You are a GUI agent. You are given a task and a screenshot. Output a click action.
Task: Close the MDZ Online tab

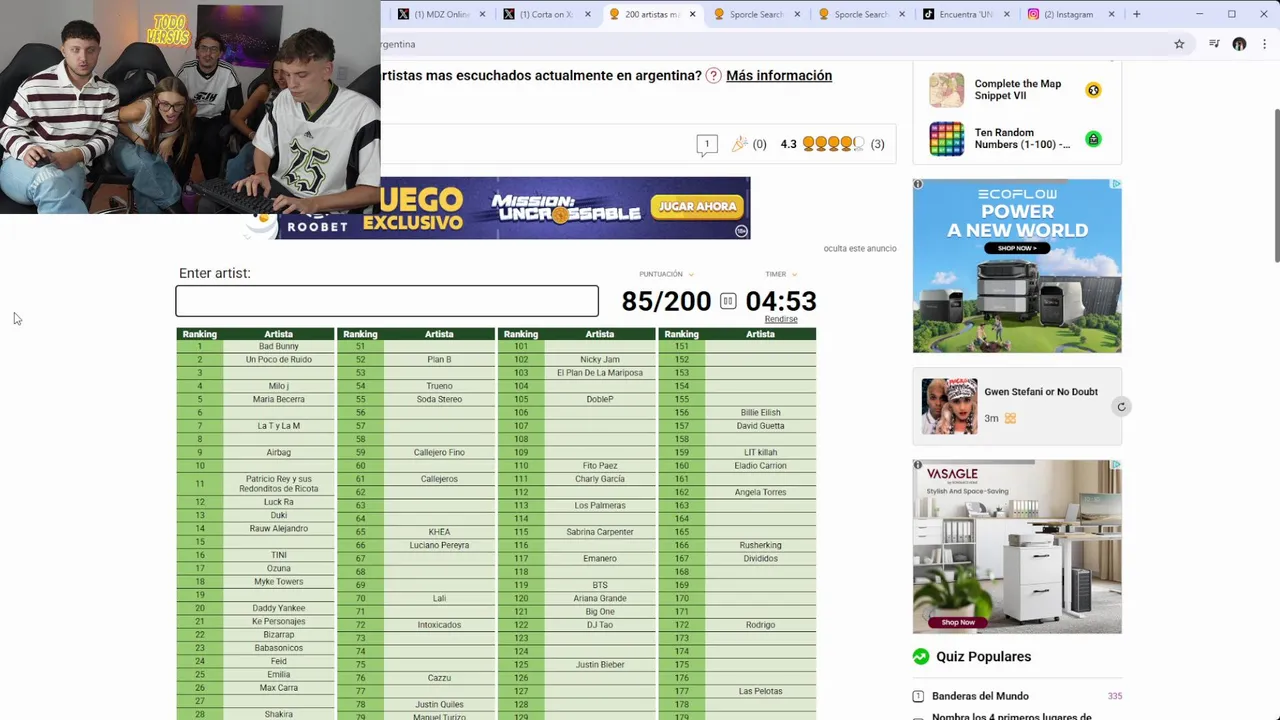483,14
